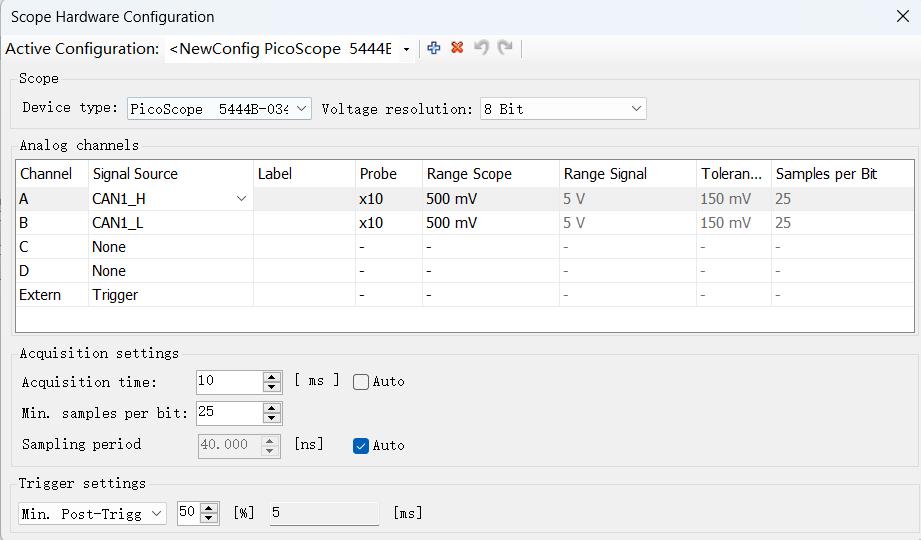
Task: Click the undo arrow icon
Action: click(481, 48)
